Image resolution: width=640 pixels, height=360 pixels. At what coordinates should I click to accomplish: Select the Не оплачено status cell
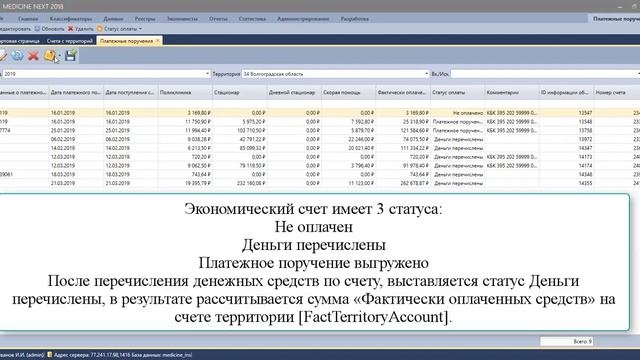click(458, 113)
